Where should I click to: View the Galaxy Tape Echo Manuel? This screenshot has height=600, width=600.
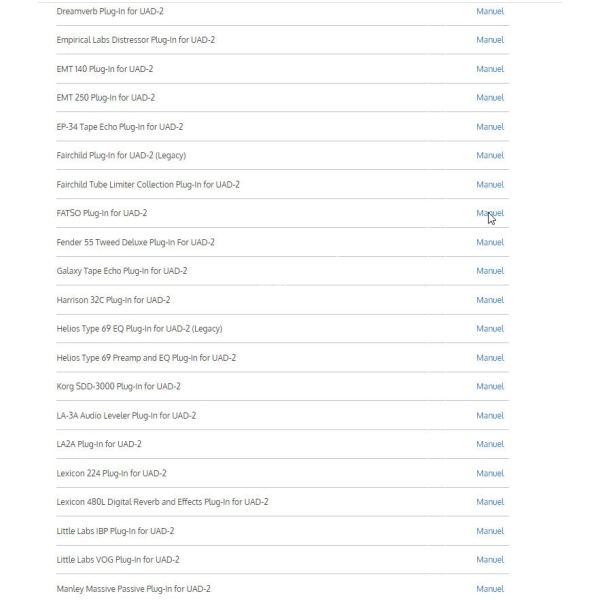[x=490, y=271]
